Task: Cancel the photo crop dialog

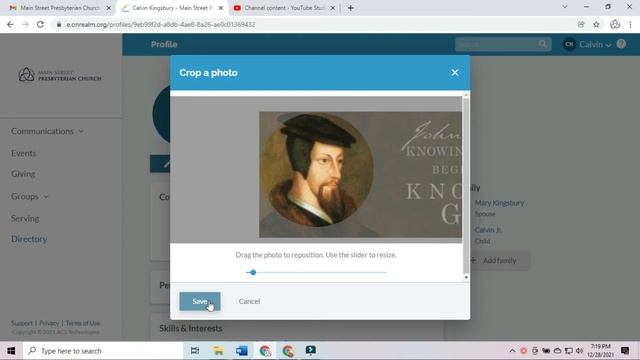Action: pyautogui.click(x=249, y=301)
